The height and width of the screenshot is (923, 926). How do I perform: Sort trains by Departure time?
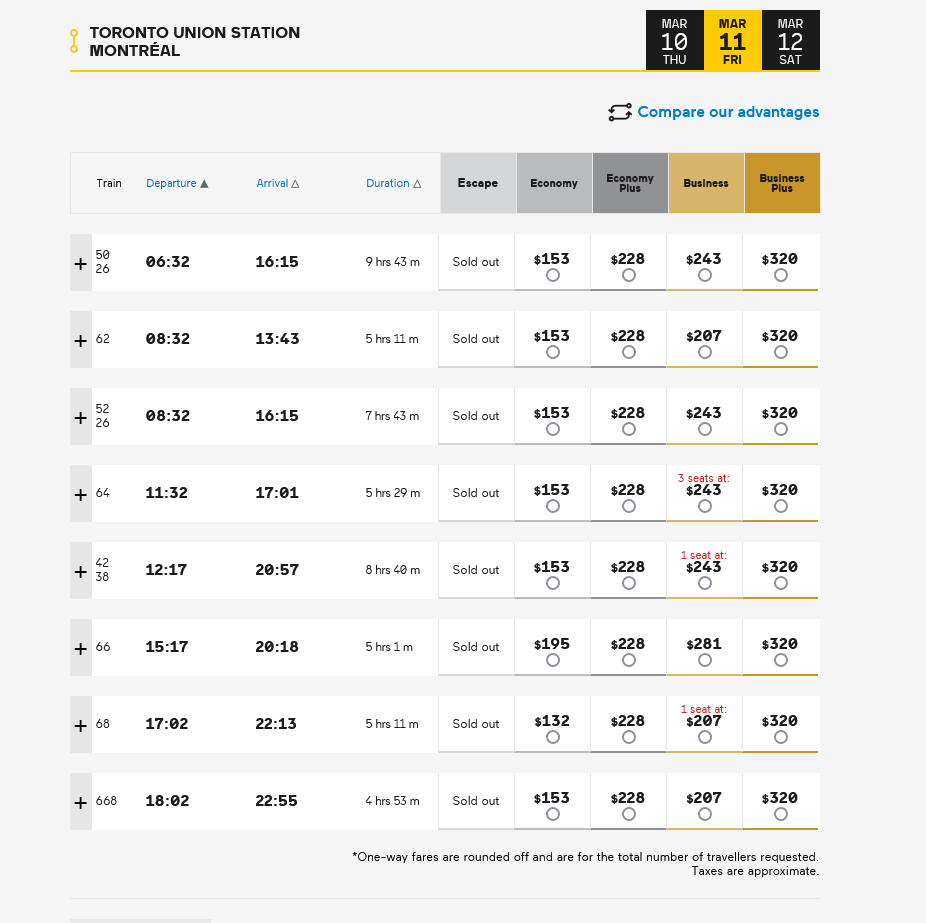pos(177,183)
